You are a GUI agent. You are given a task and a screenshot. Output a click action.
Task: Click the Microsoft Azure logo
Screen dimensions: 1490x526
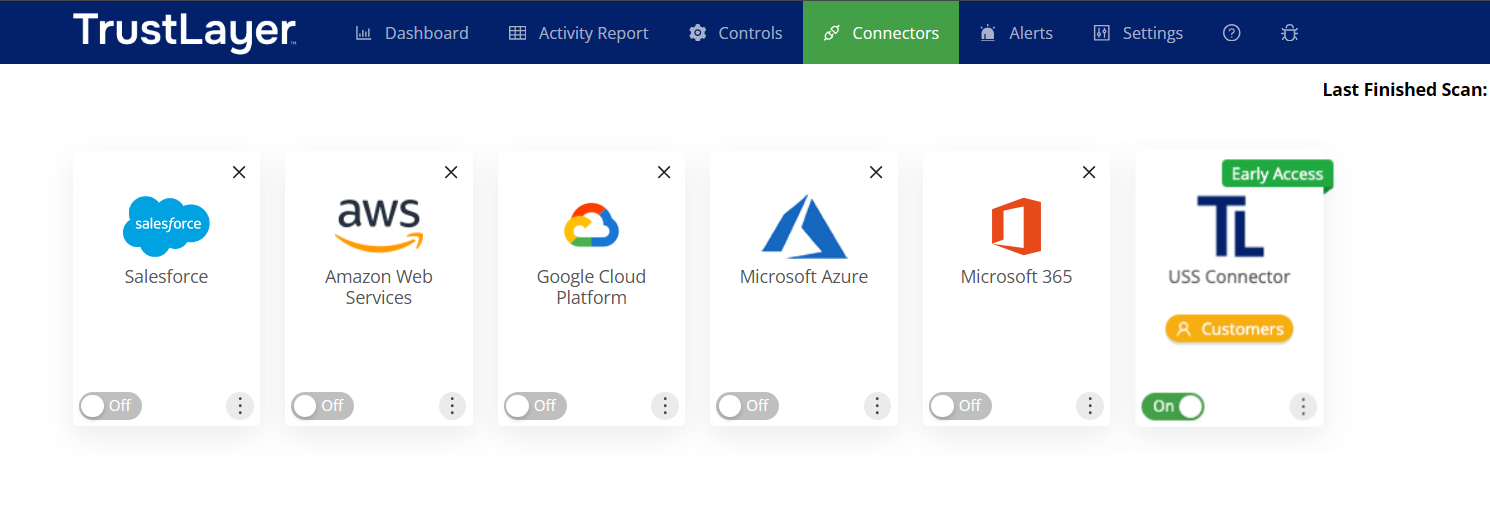point(804,226)
